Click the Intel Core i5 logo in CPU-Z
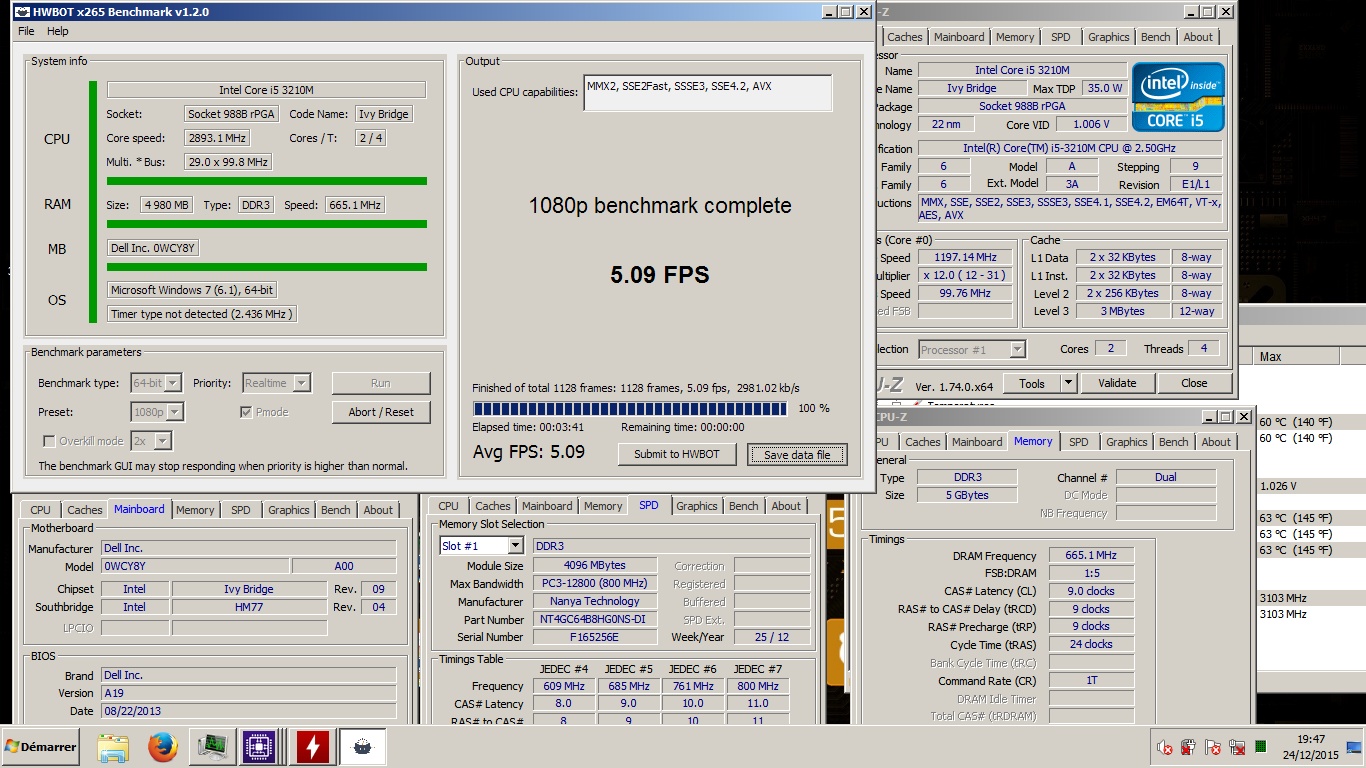The image size is (1366, 768). point(1178,97)
